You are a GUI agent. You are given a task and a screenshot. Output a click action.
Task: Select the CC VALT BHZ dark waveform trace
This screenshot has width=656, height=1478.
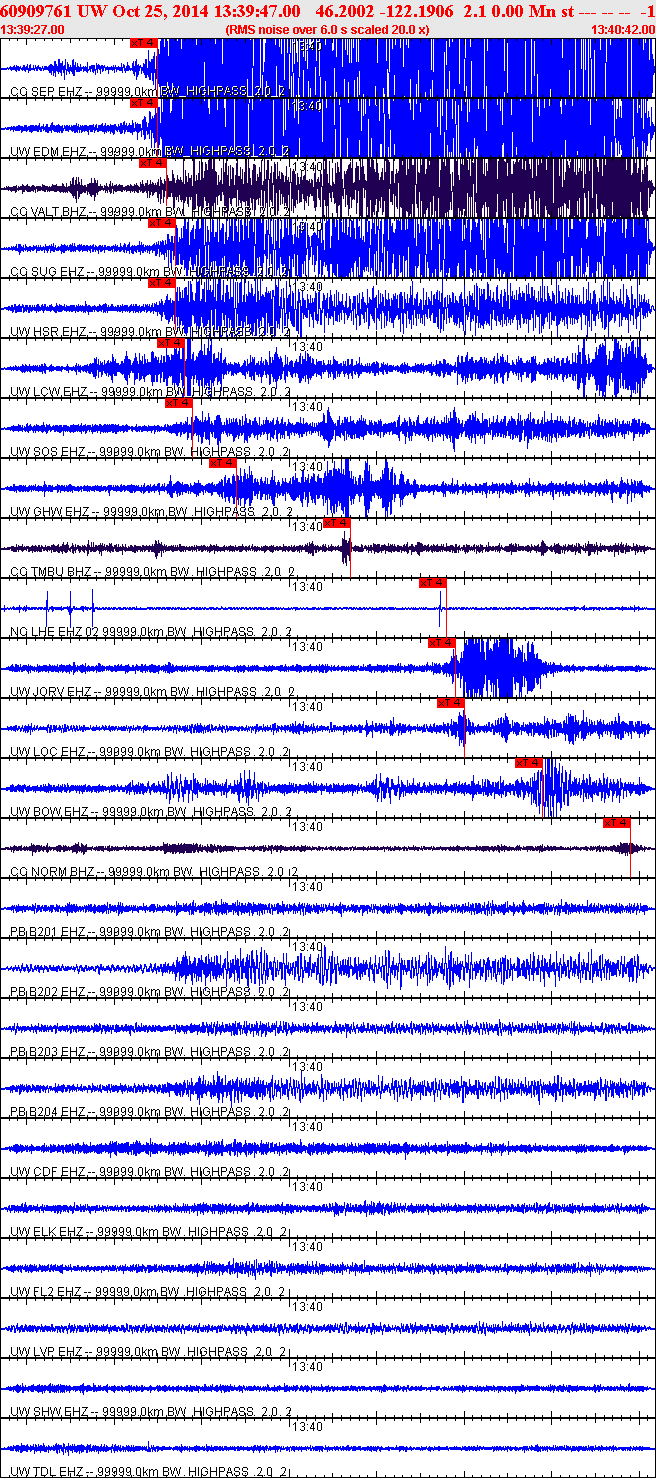(328, 188)
